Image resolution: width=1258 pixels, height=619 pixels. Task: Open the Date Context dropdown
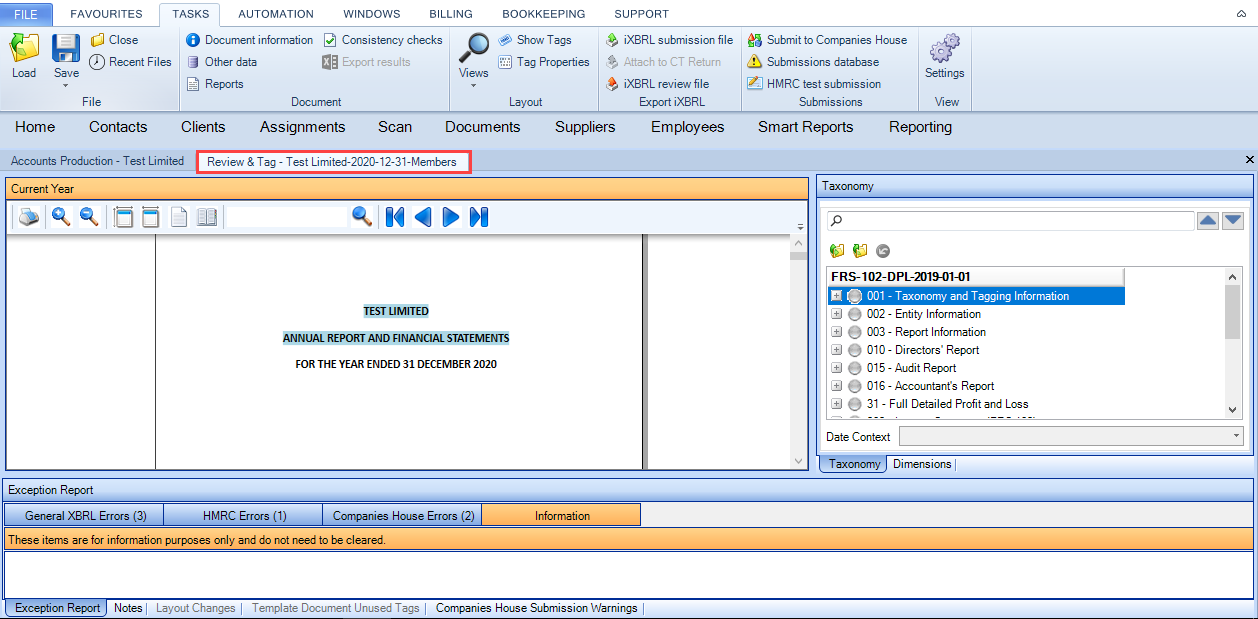point(1071,436)
